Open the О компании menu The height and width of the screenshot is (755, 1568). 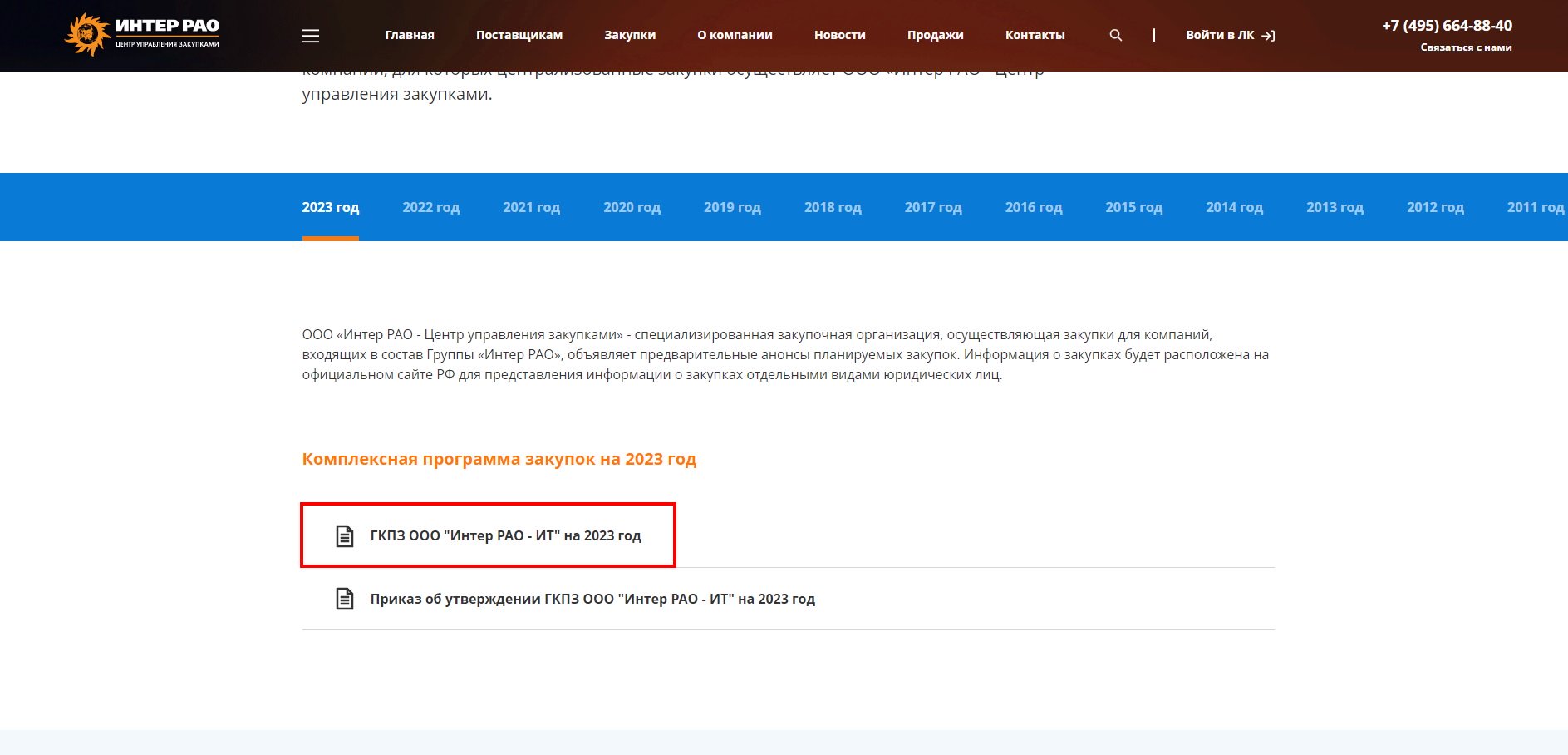coord(735,35)
